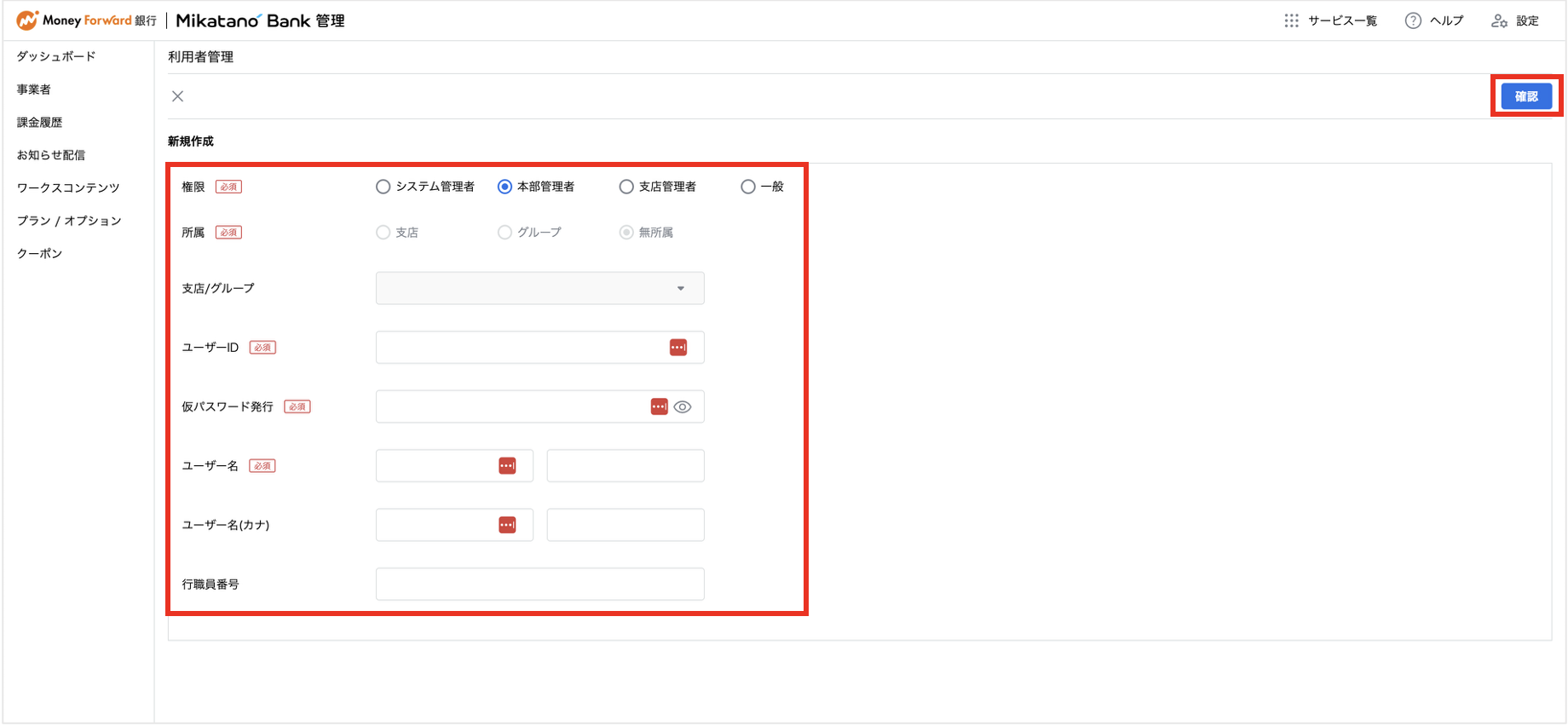Open クーポン in the sidebar

[x=40, y=254]
